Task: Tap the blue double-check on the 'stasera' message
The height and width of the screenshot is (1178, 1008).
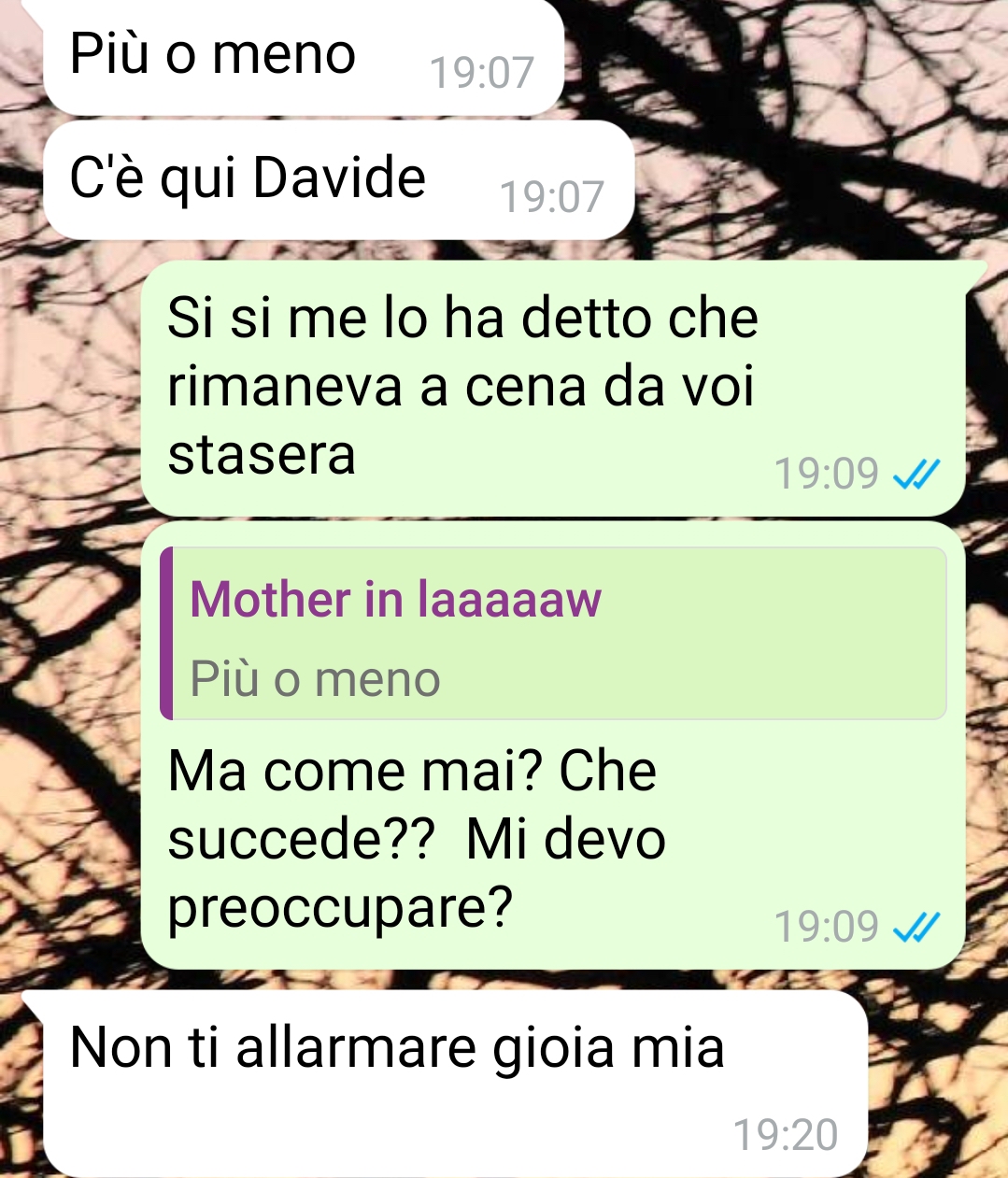Action: [916, 475]
